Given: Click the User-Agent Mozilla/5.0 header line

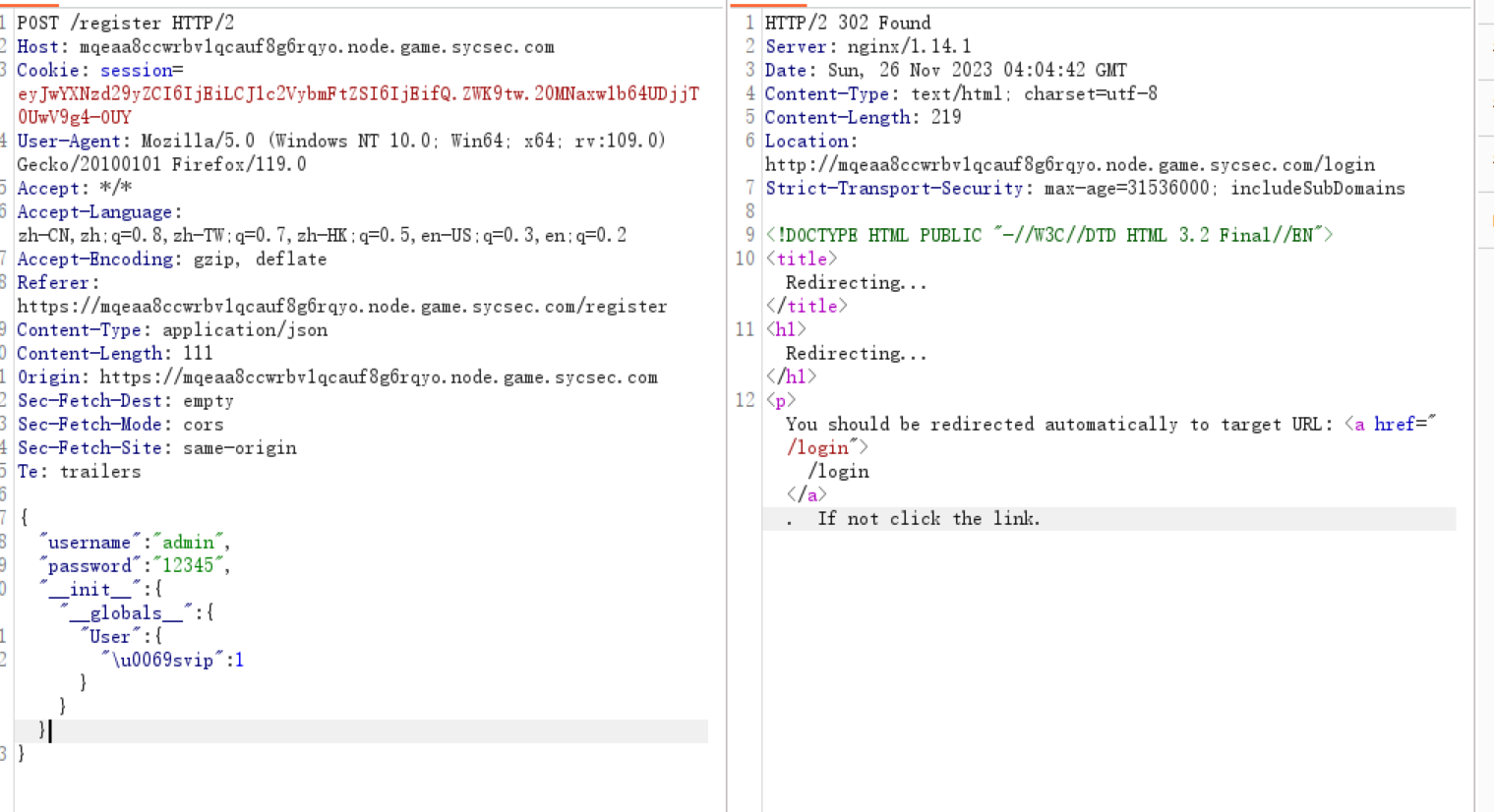Looking at the screenshot, I should [x=340, y=141].
